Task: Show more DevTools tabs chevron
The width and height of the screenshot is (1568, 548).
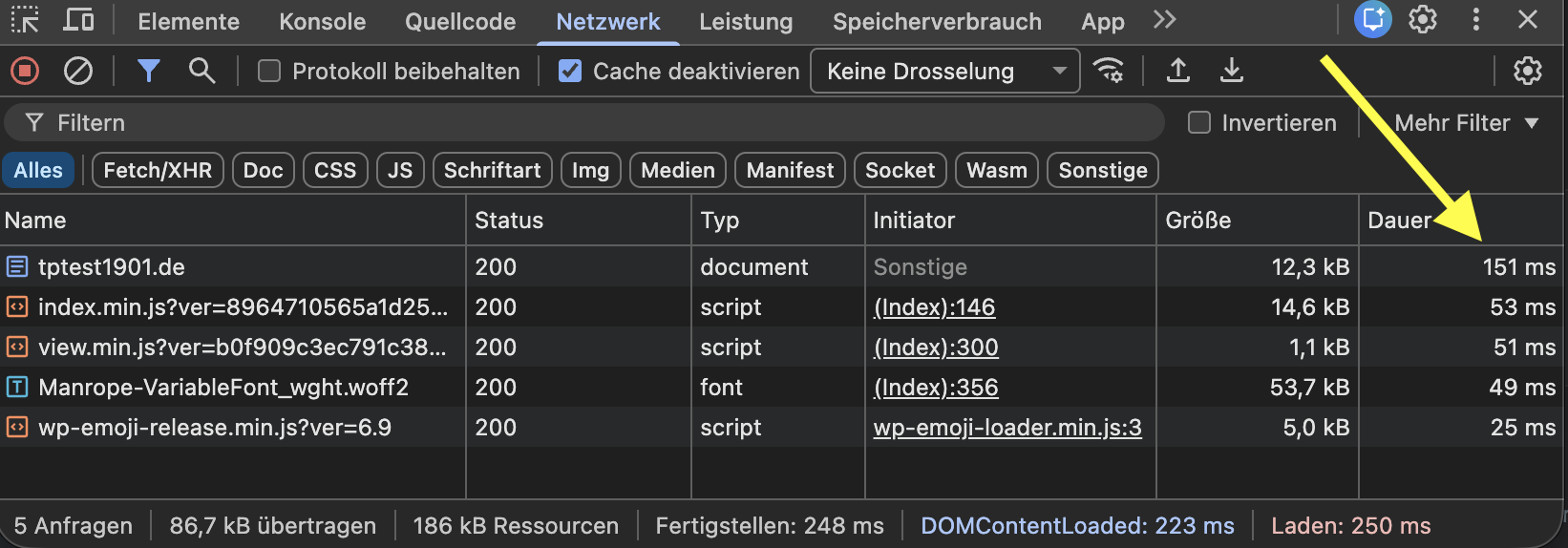Action: [x=1164, y=20]
